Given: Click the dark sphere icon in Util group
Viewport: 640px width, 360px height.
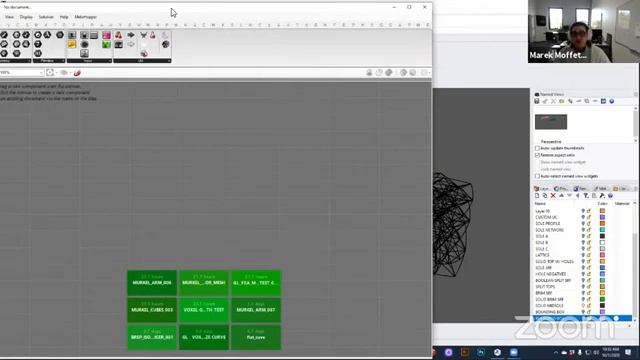Looking at the screenshot, I should tap(165, 44).
